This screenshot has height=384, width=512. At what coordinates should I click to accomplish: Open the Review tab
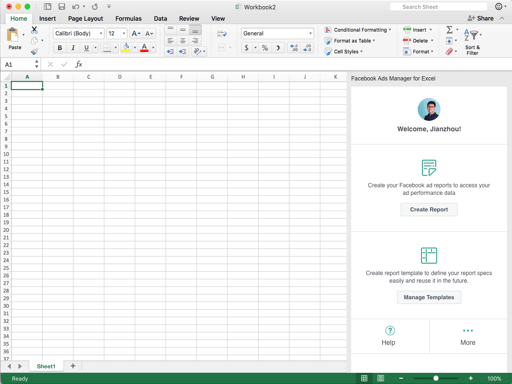point(189,19)
